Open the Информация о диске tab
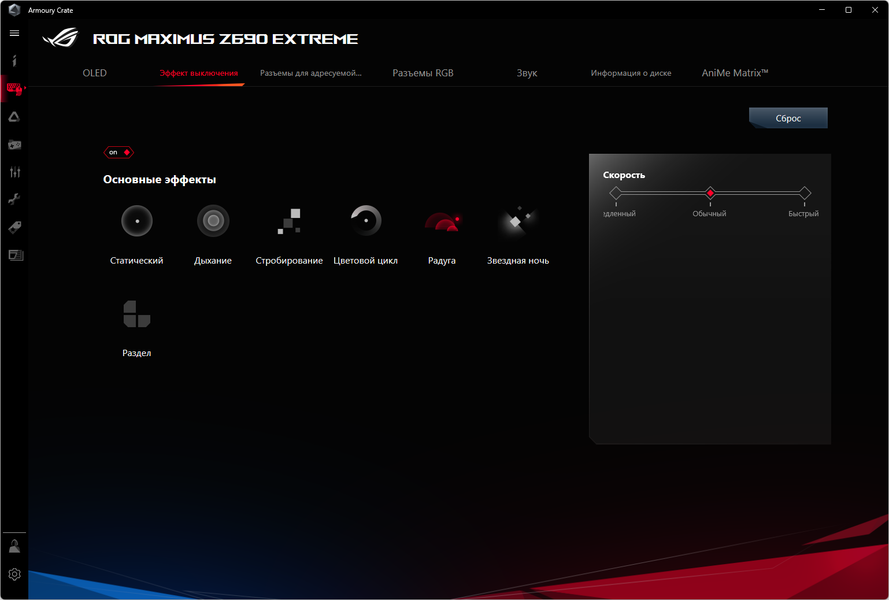This screenshot has width=889, height=600. (631, 73)
